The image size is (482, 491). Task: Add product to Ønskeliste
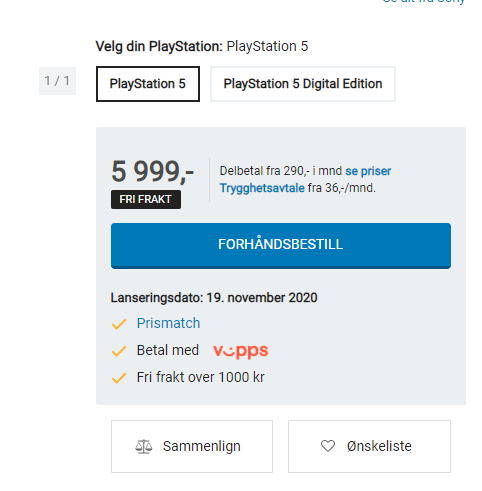(x=369, y=446)
